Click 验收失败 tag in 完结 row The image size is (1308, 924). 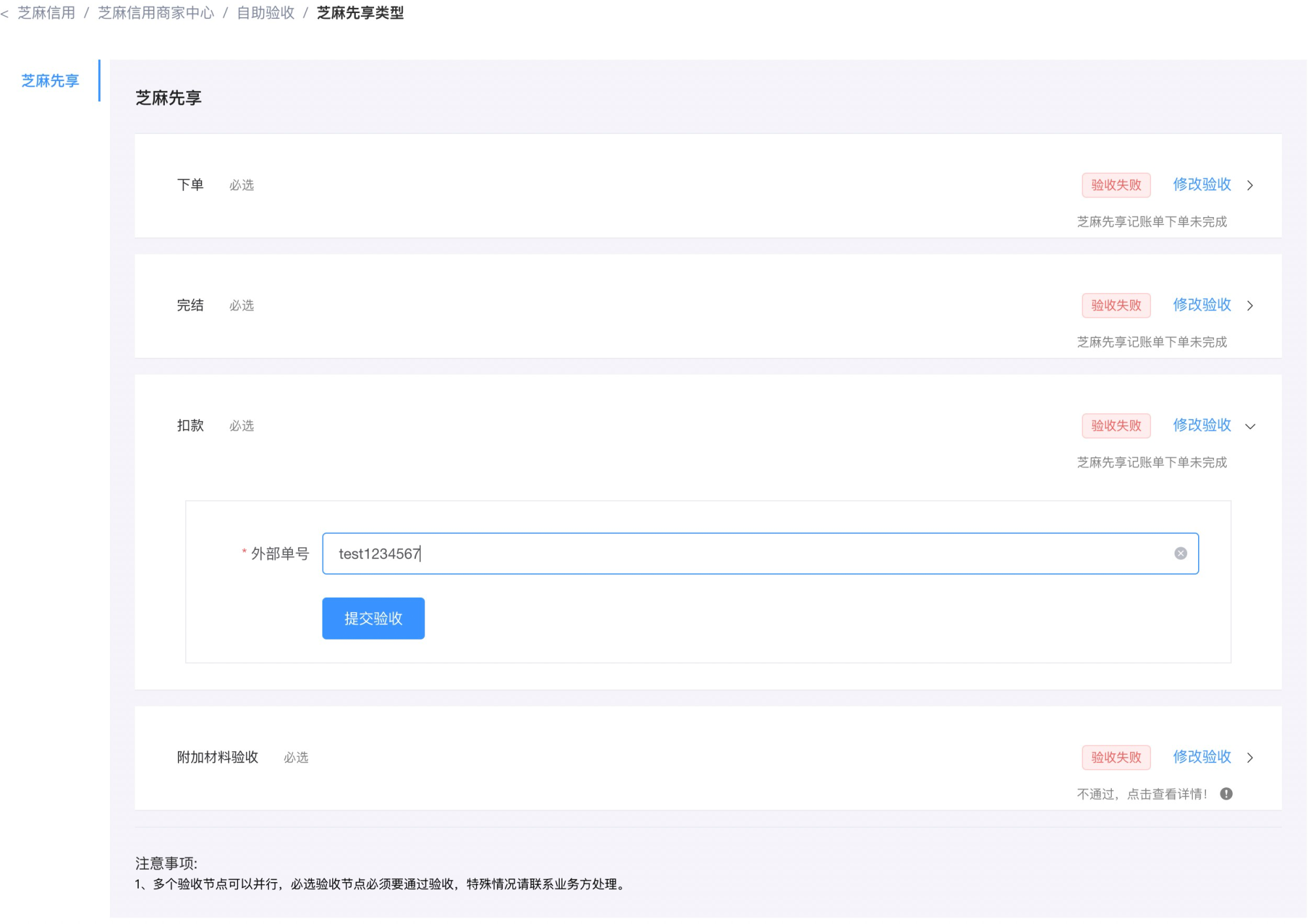point(1116,305)
